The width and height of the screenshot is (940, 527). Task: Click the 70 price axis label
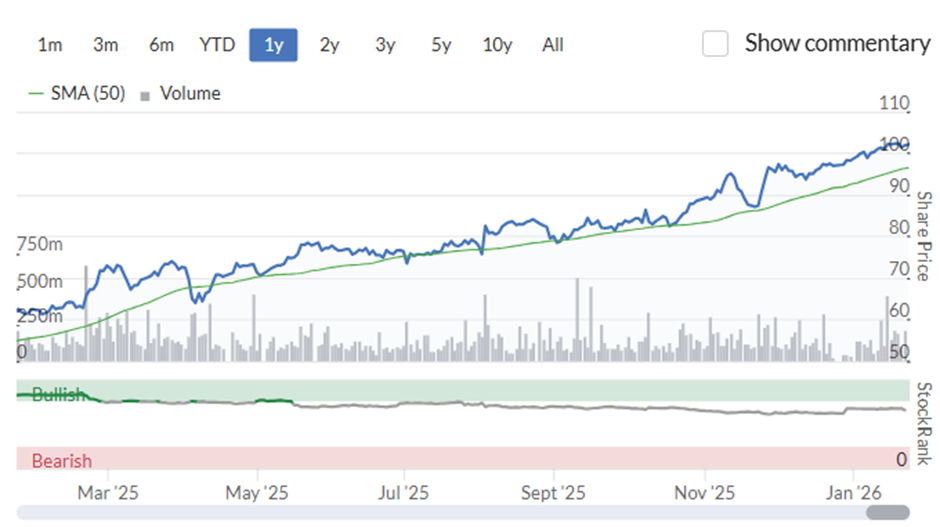(x=899, y=269)
